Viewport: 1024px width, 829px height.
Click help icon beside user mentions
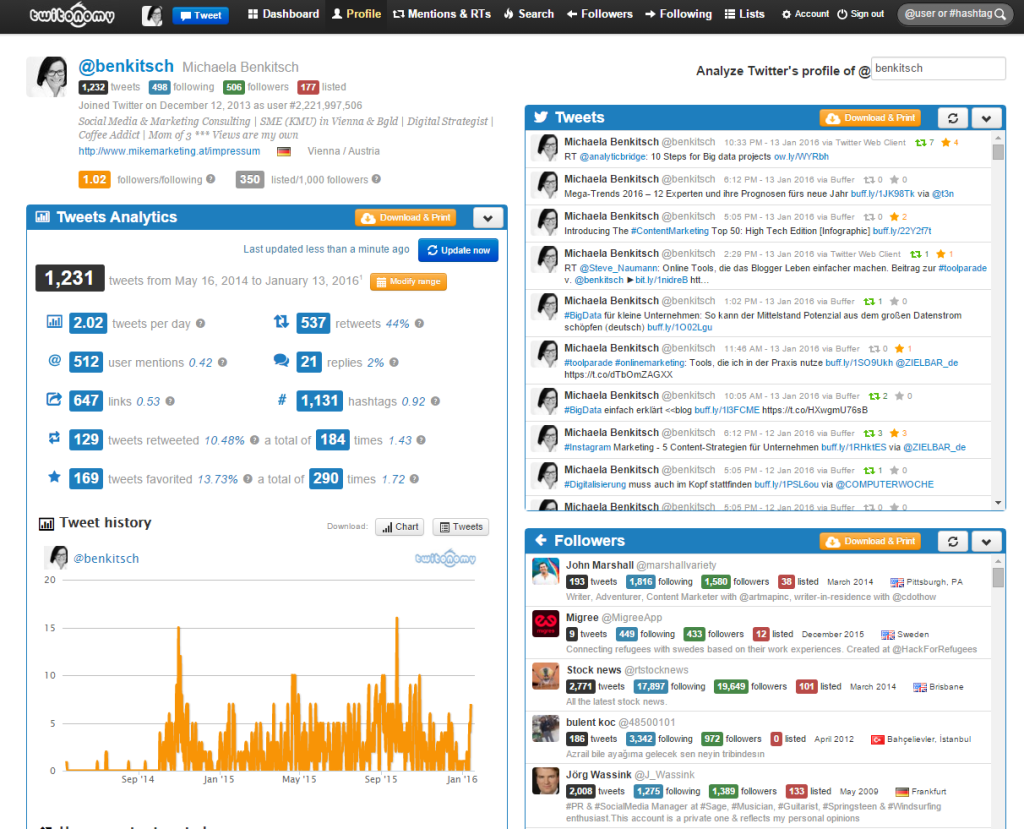(222, 363)
